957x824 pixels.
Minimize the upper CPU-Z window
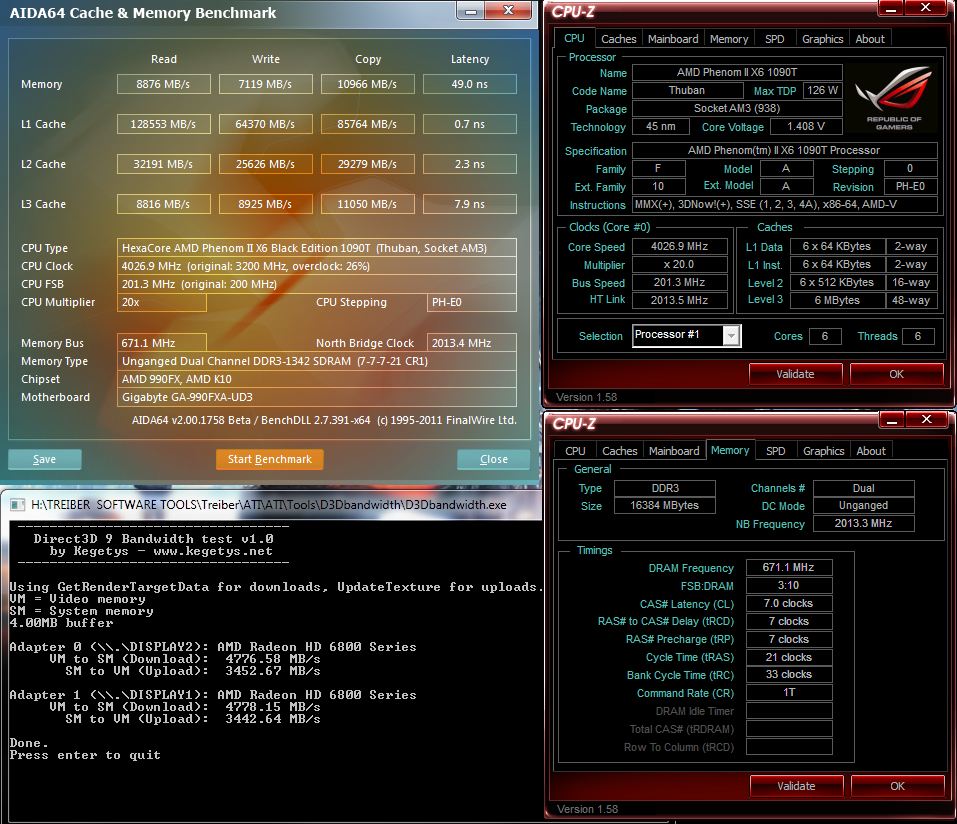click(891, 9)
